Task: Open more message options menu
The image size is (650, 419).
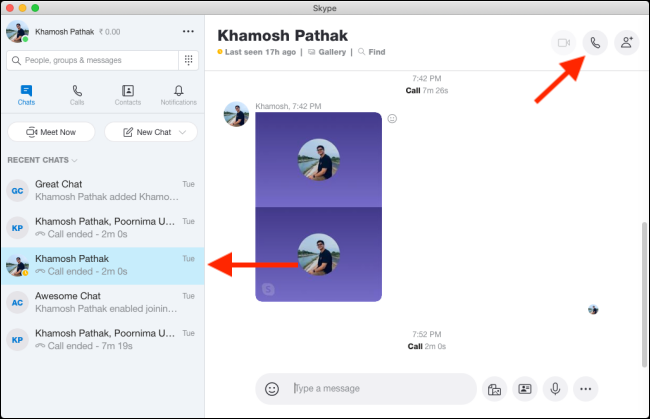Action: pos(586,388)
